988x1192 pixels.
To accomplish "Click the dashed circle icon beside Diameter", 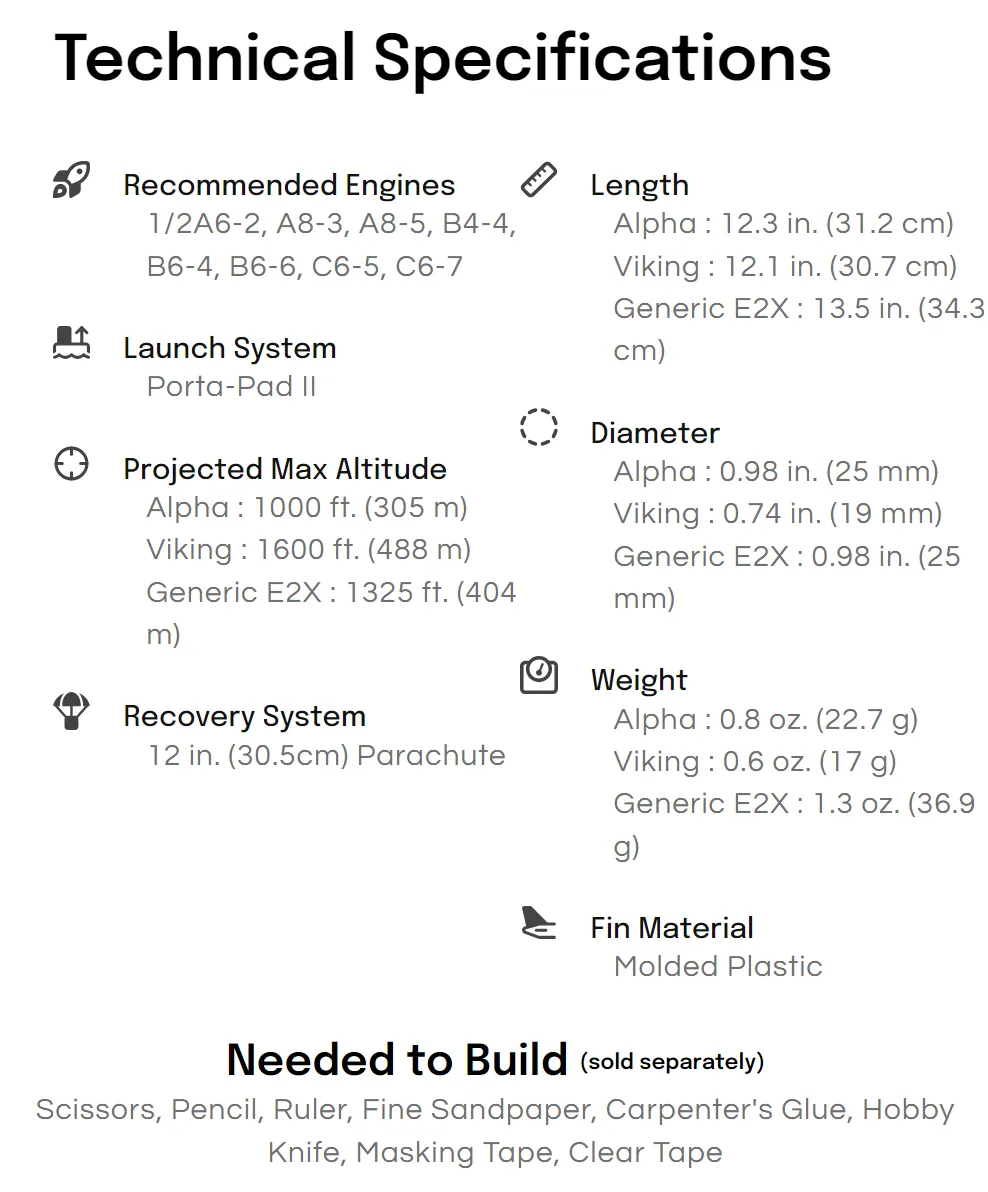I will [539, 426].
